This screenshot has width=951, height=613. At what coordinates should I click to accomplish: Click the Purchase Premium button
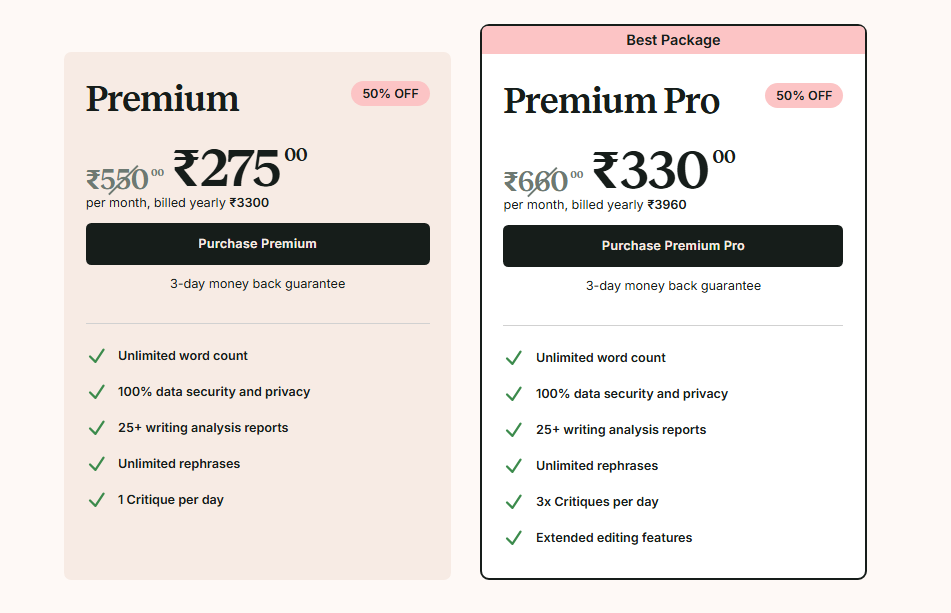[257, 244]
